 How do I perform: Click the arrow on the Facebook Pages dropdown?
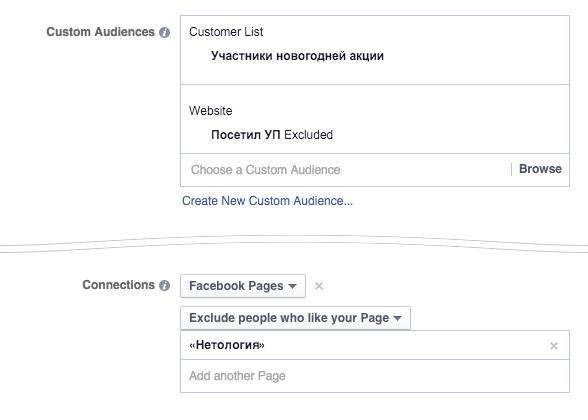pos(292,286)
